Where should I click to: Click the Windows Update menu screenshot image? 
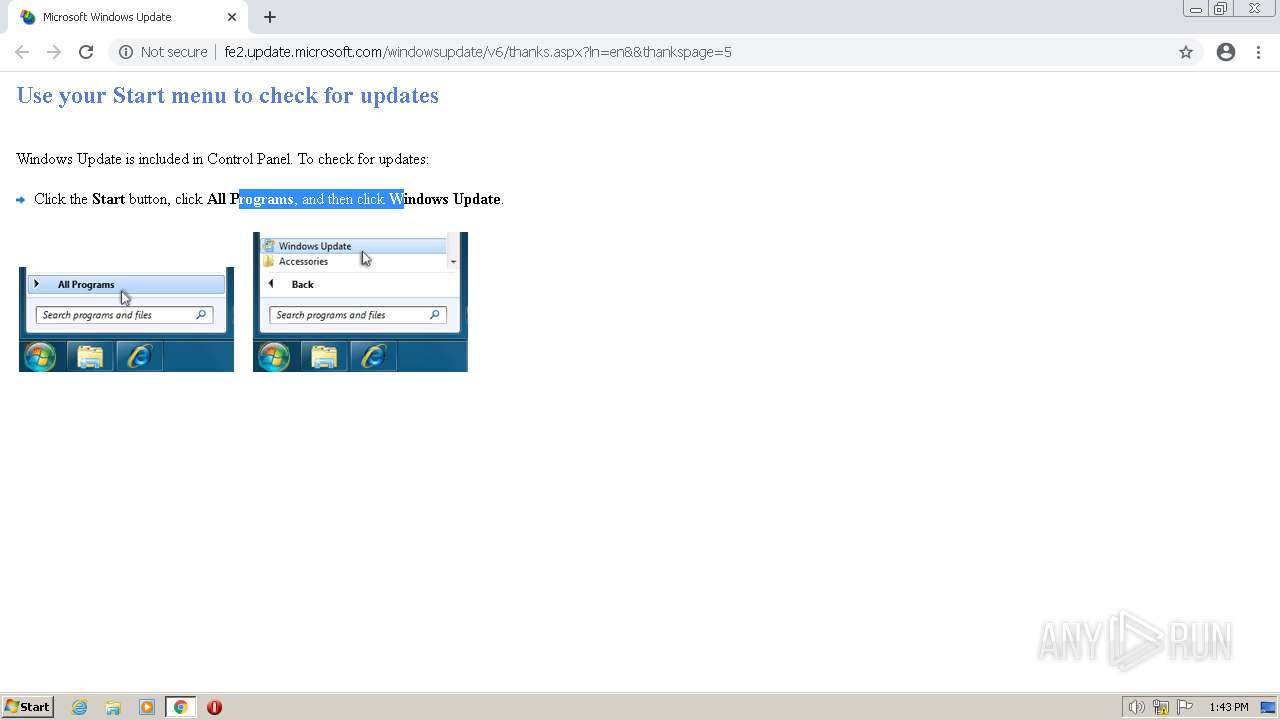coord(360,302)
